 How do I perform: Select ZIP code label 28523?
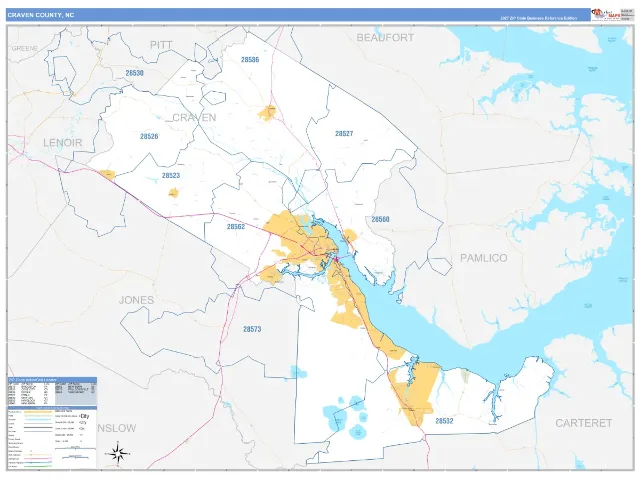tap(171, 176)
